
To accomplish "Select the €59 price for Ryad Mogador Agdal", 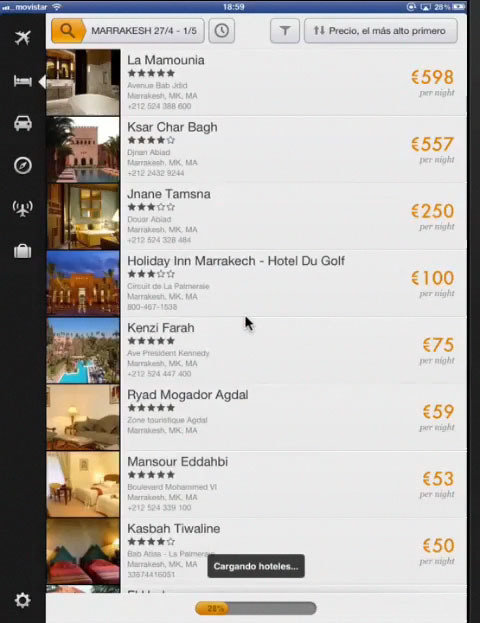I will coord(438,412).
